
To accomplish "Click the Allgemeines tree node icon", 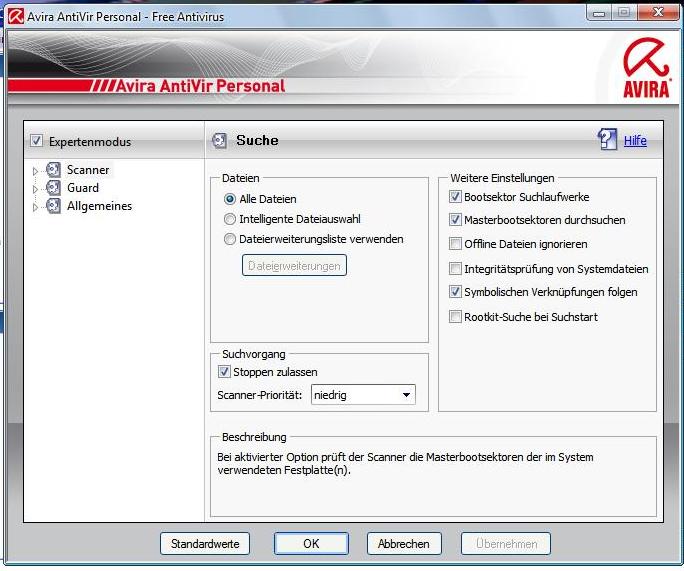I will click(53, 206).
